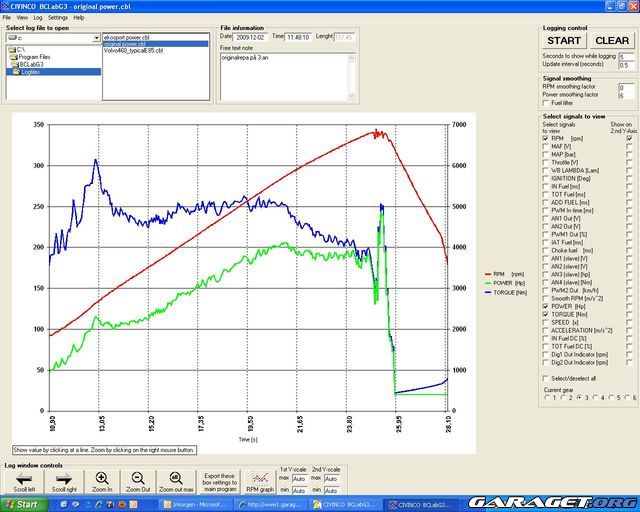This screenshot has height=512, width=640.
Task: Enable the Fuel filter checkbox
Action: pos(546,102)
